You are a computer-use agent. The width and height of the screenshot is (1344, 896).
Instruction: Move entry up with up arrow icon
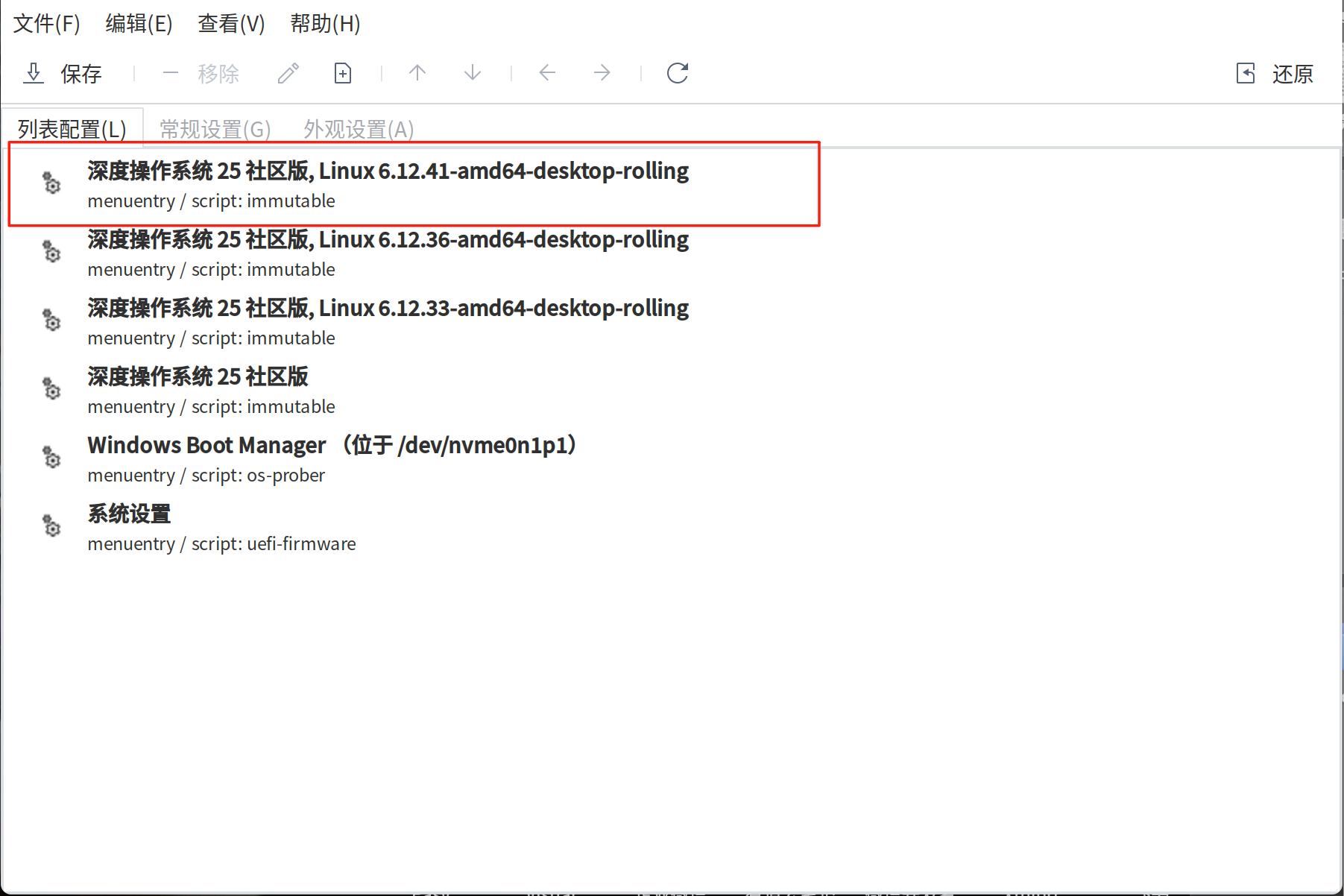(417, 73)
